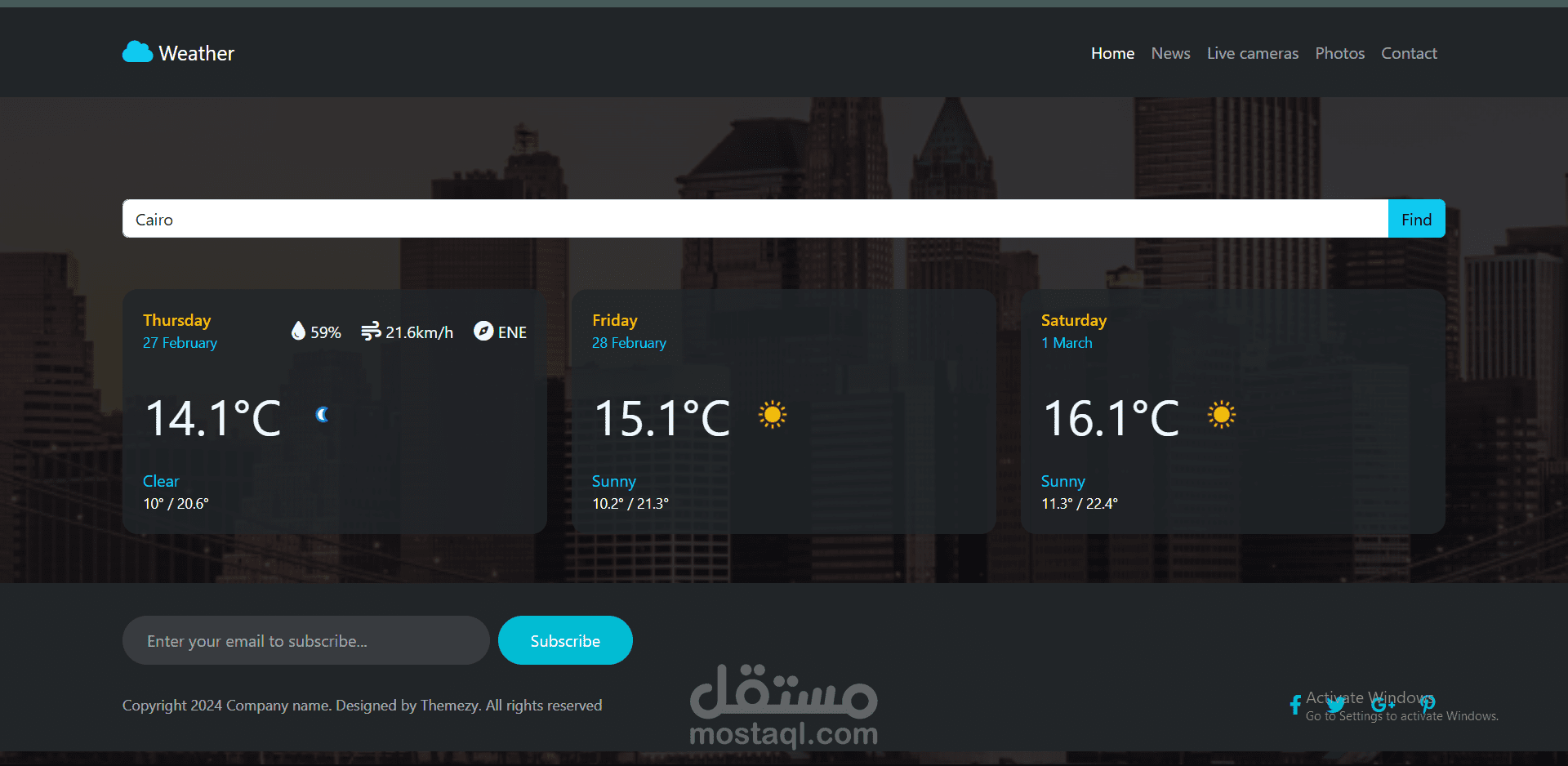The height and width of the screenshot is (766, 1568).
Task: Click the 59% humidity value
Action: click(x=326, y=332)
